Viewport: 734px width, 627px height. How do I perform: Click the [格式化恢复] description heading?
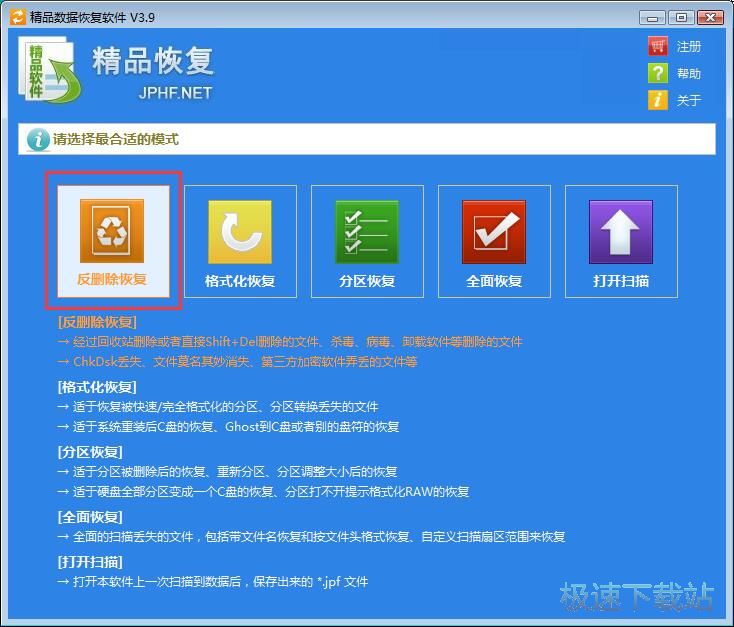[x=97, y=387]
